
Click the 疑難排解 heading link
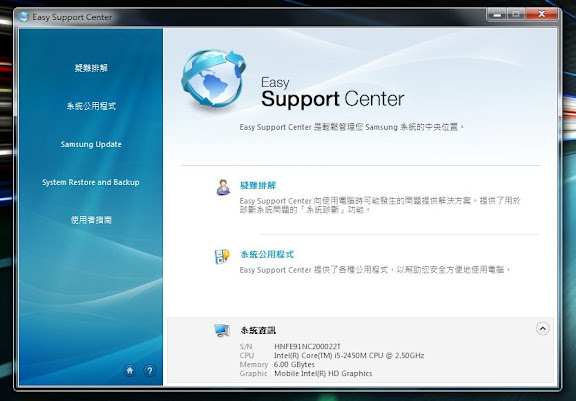click(x=258, y=185)
